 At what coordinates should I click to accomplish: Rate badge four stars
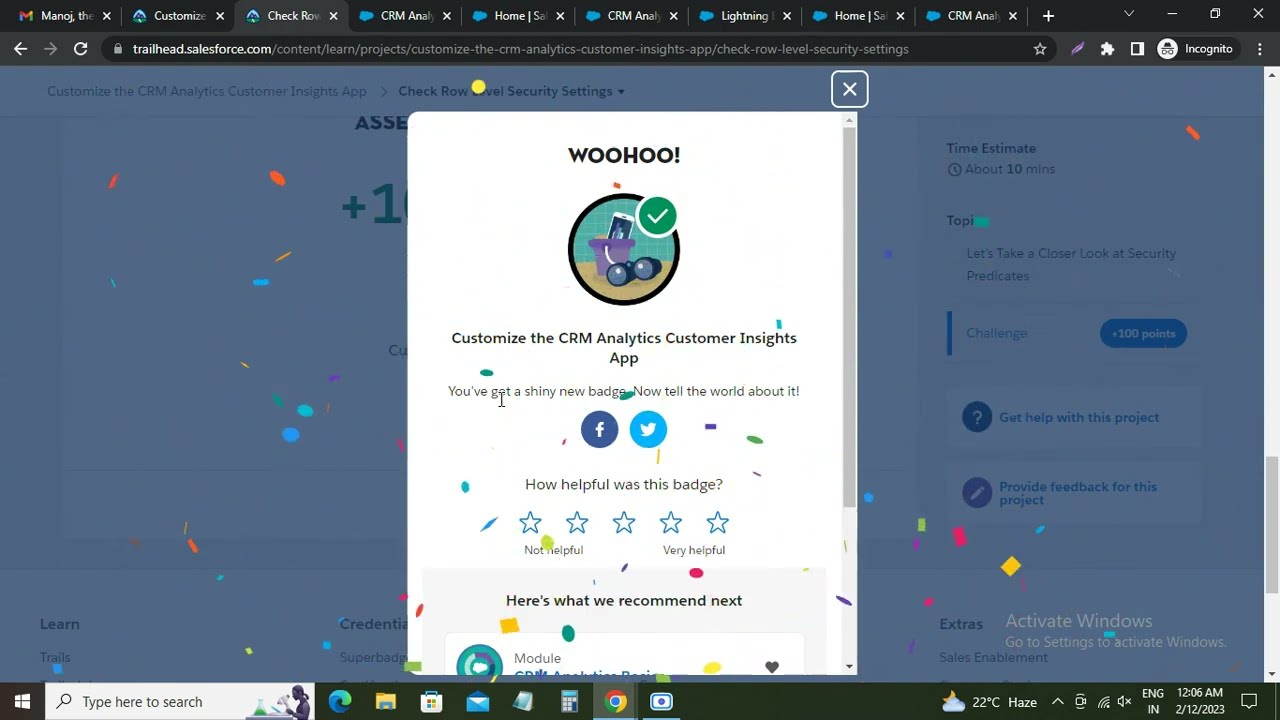click(671, 522)
